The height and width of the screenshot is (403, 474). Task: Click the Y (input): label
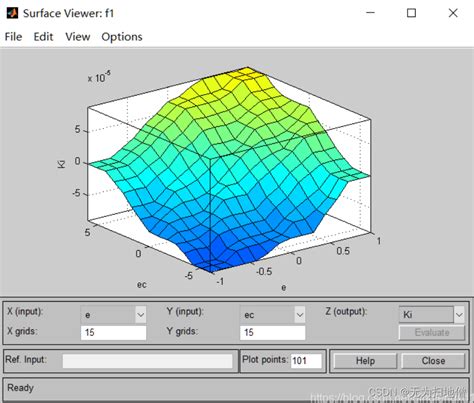coord(185,312)
